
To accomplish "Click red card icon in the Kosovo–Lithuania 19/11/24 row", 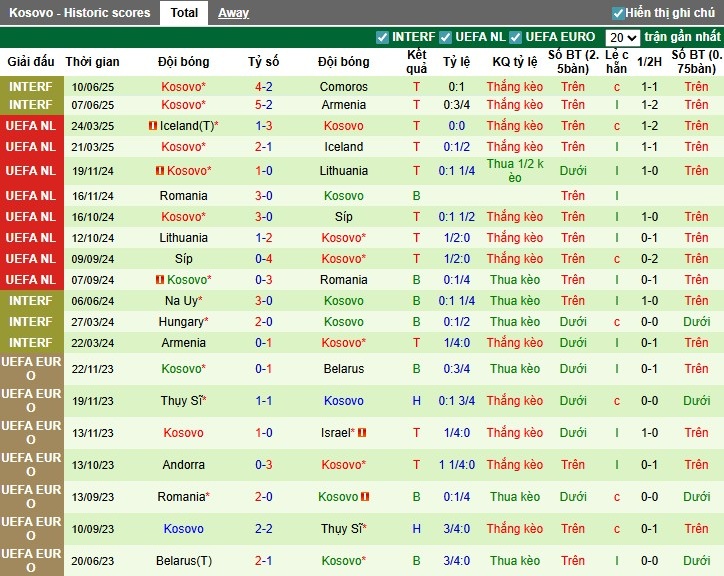I will [159, 171].
